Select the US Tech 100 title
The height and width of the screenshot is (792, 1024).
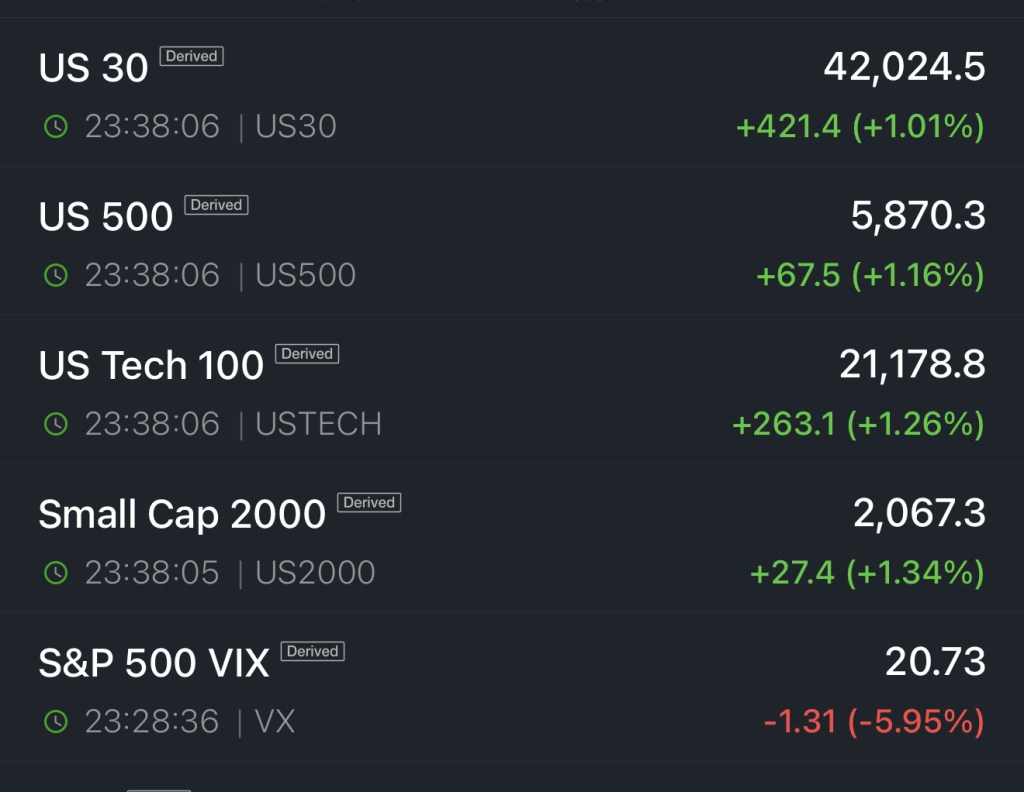point(151,366)
